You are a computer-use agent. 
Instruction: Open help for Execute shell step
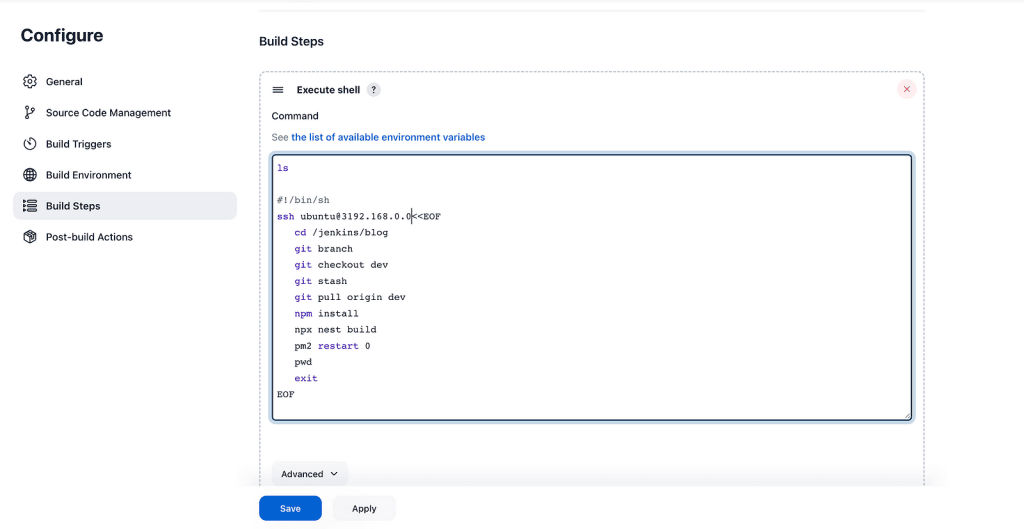[x=373, y=89]
